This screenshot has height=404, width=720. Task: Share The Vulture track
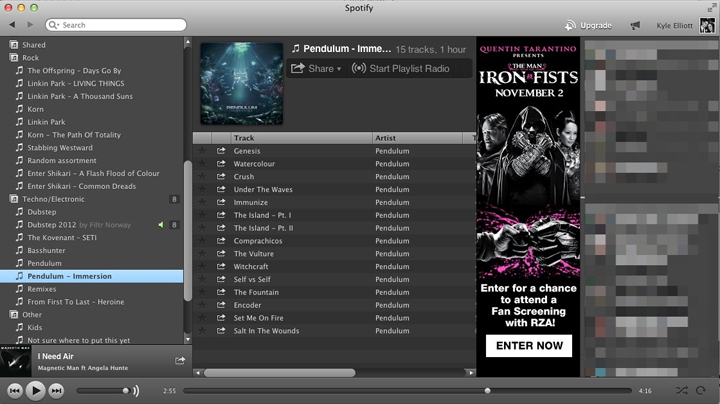(221, 253)
